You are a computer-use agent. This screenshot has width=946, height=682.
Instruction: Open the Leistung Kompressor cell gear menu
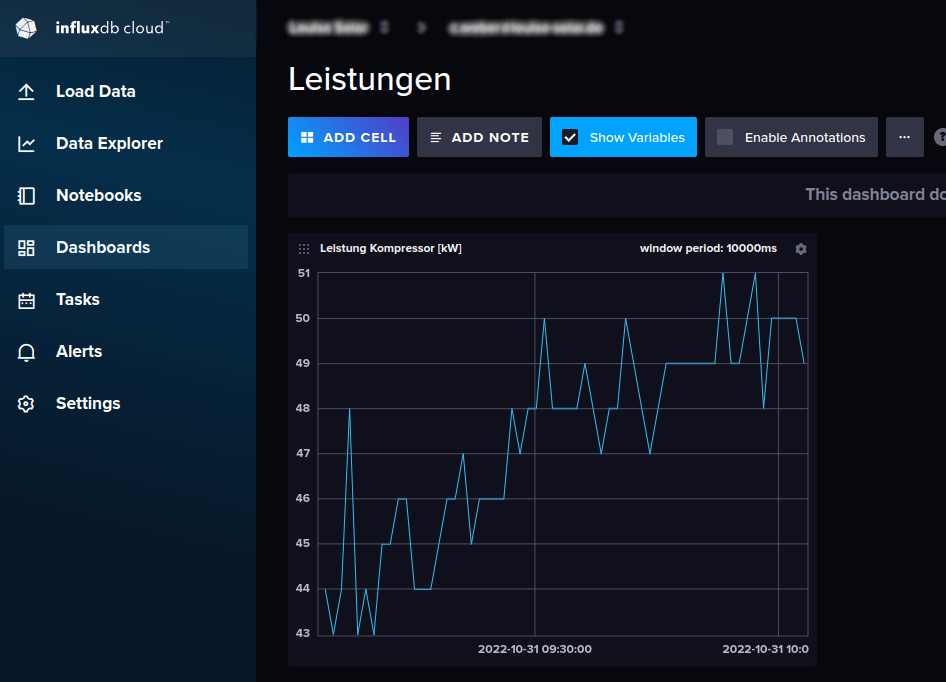[x=801, y=249]
